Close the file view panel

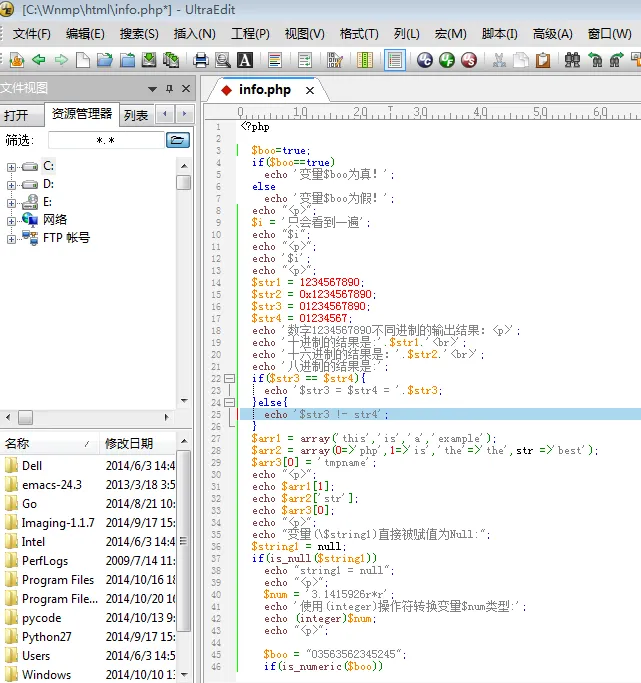(186, 88)
